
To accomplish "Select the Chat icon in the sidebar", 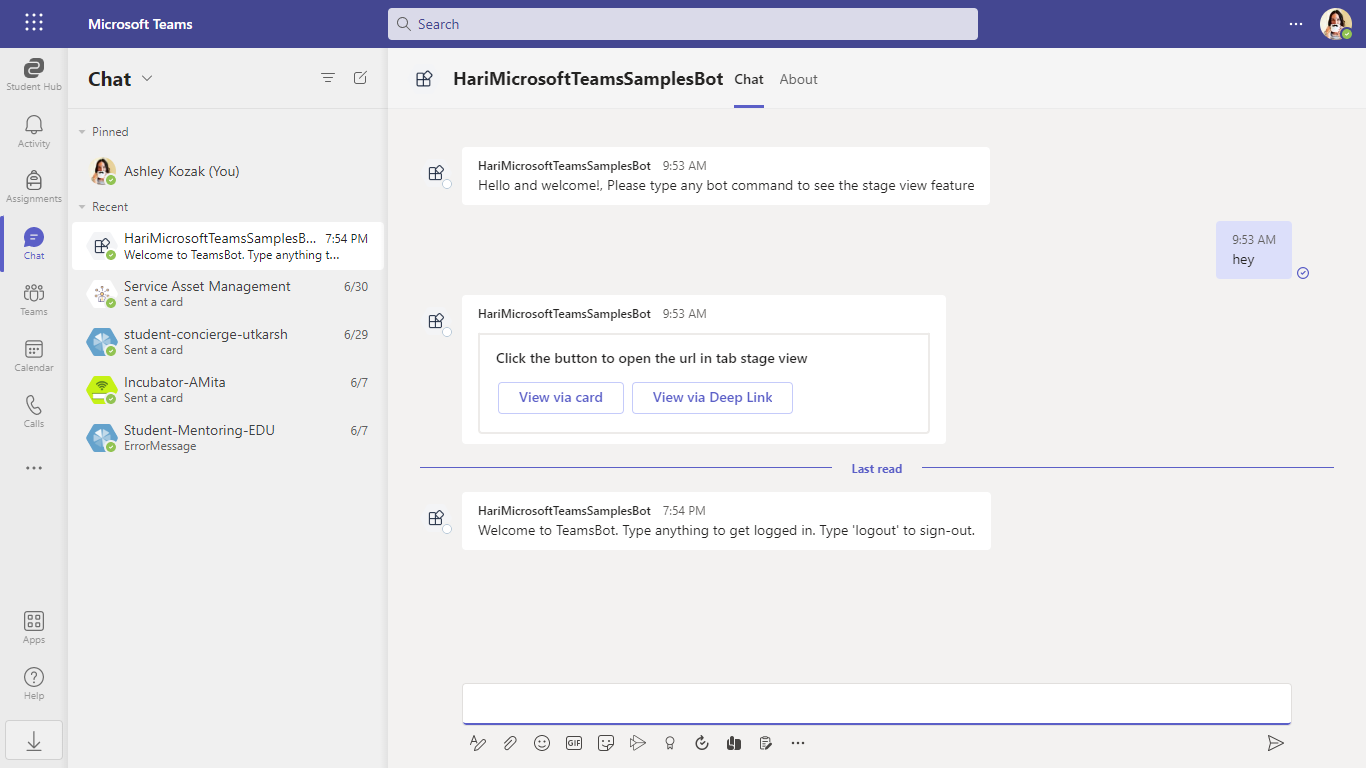I will [34, 243].
